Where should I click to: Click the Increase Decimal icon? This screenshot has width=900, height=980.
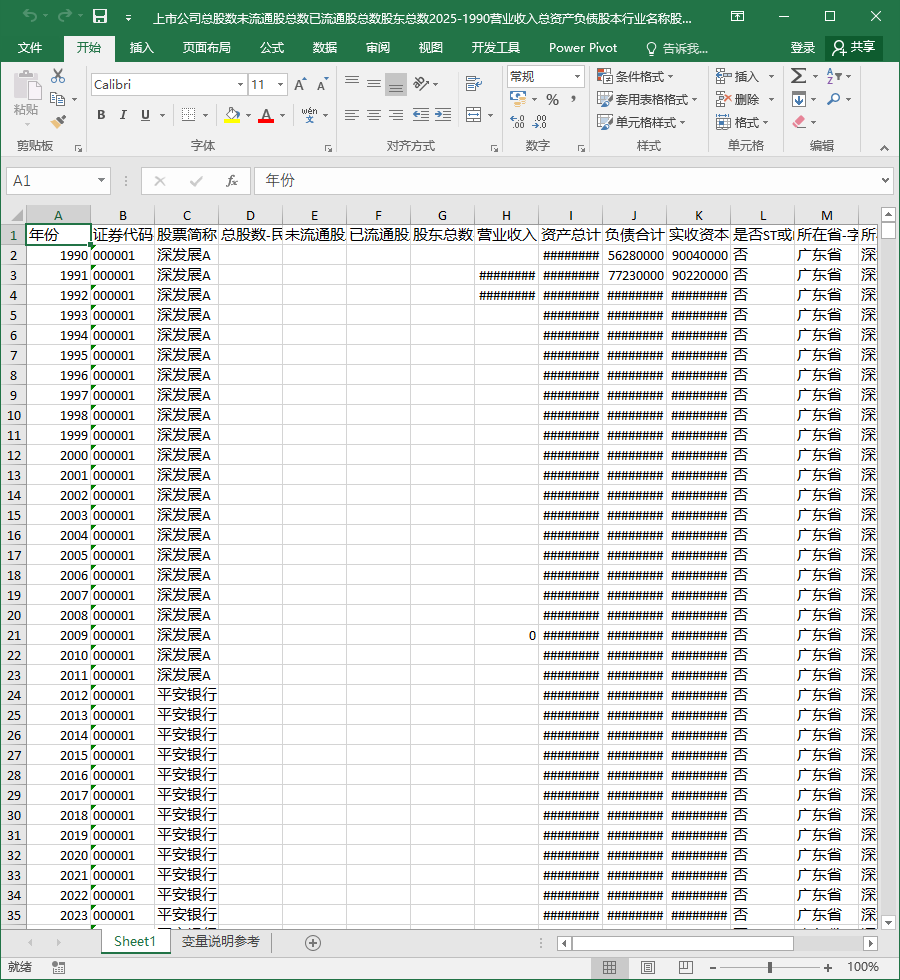518,121
